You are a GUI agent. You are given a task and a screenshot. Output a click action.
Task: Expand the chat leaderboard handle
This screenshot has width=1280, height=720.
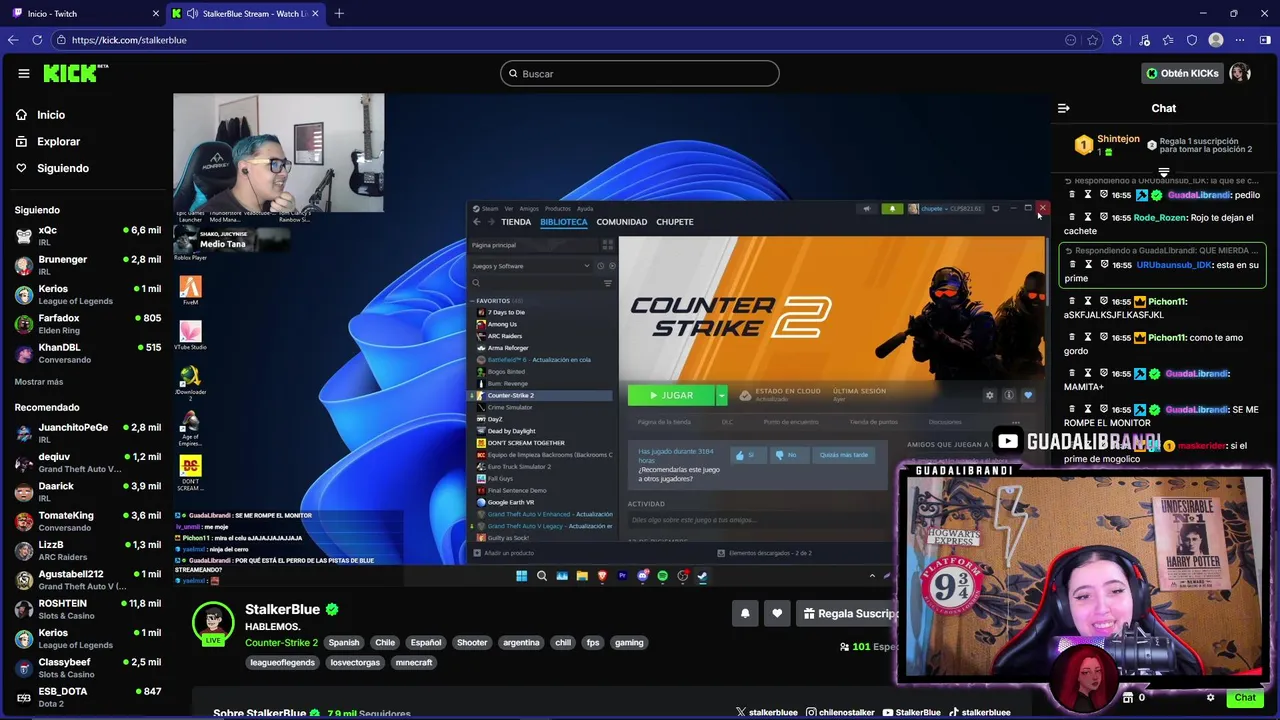1164,173
